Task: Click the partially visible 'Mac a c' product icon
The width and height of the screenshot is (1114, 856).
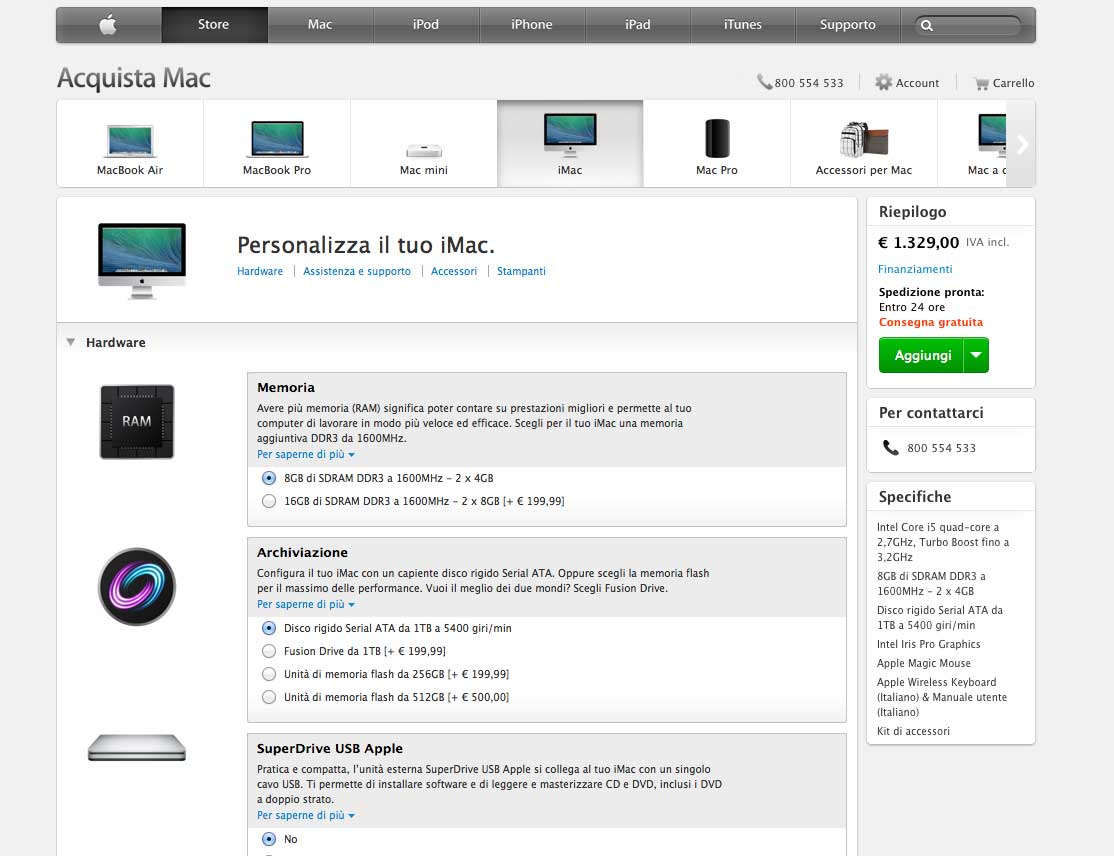Action: click(x=992, y=134)
